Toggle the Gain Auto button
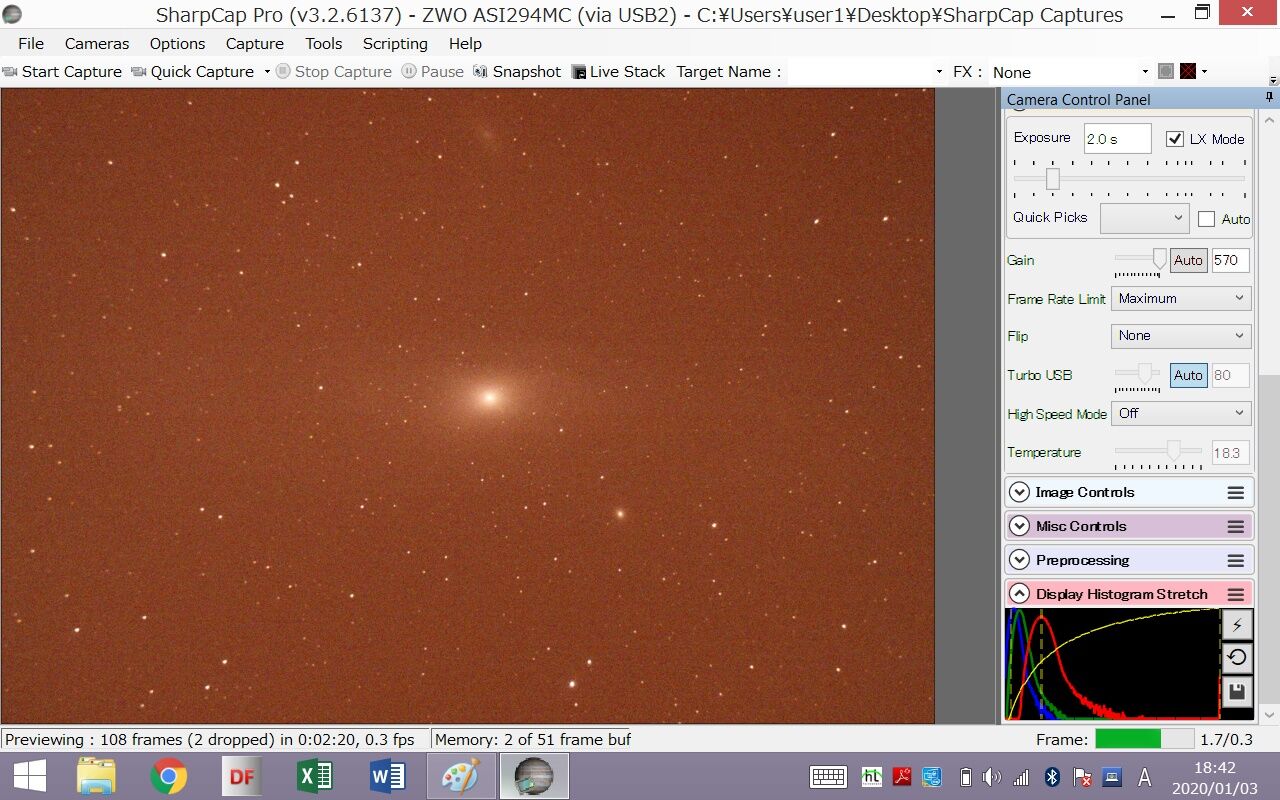Image resolution: width=1280 pixels, height=800 pixels. (x=1188, y=260)
